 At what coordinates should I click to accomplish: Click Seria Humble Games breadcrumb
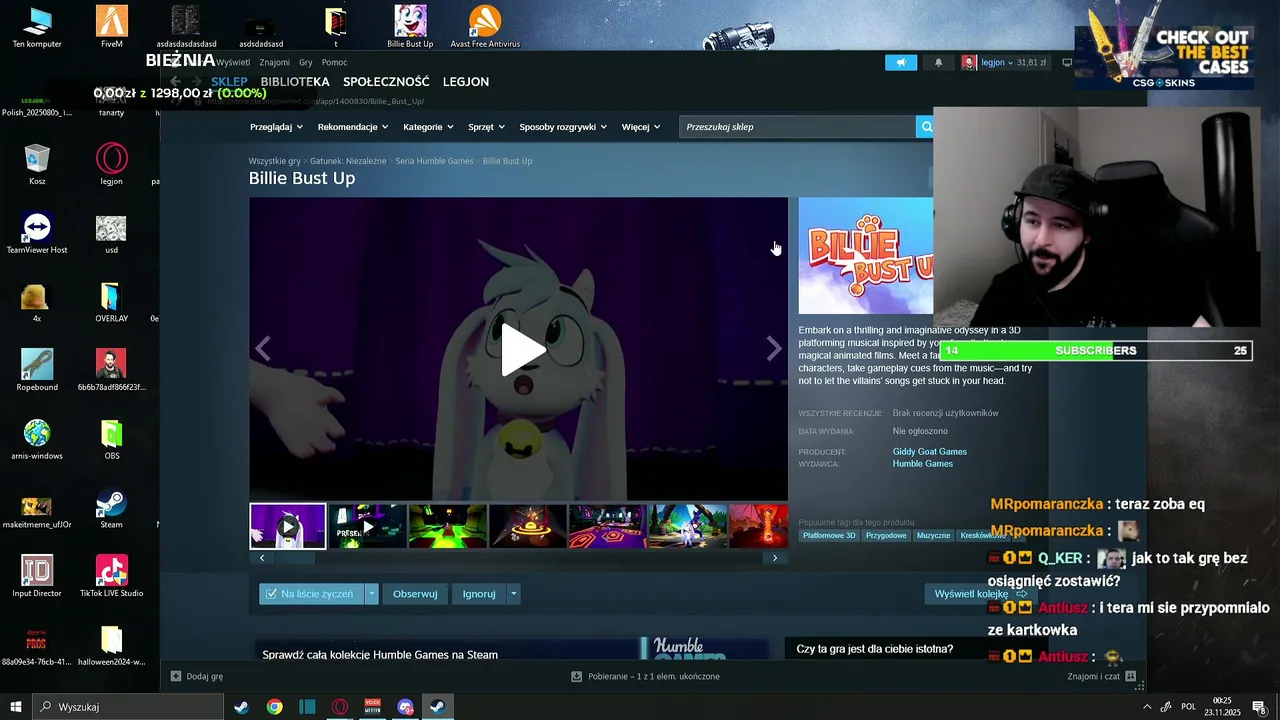point(434,161)
